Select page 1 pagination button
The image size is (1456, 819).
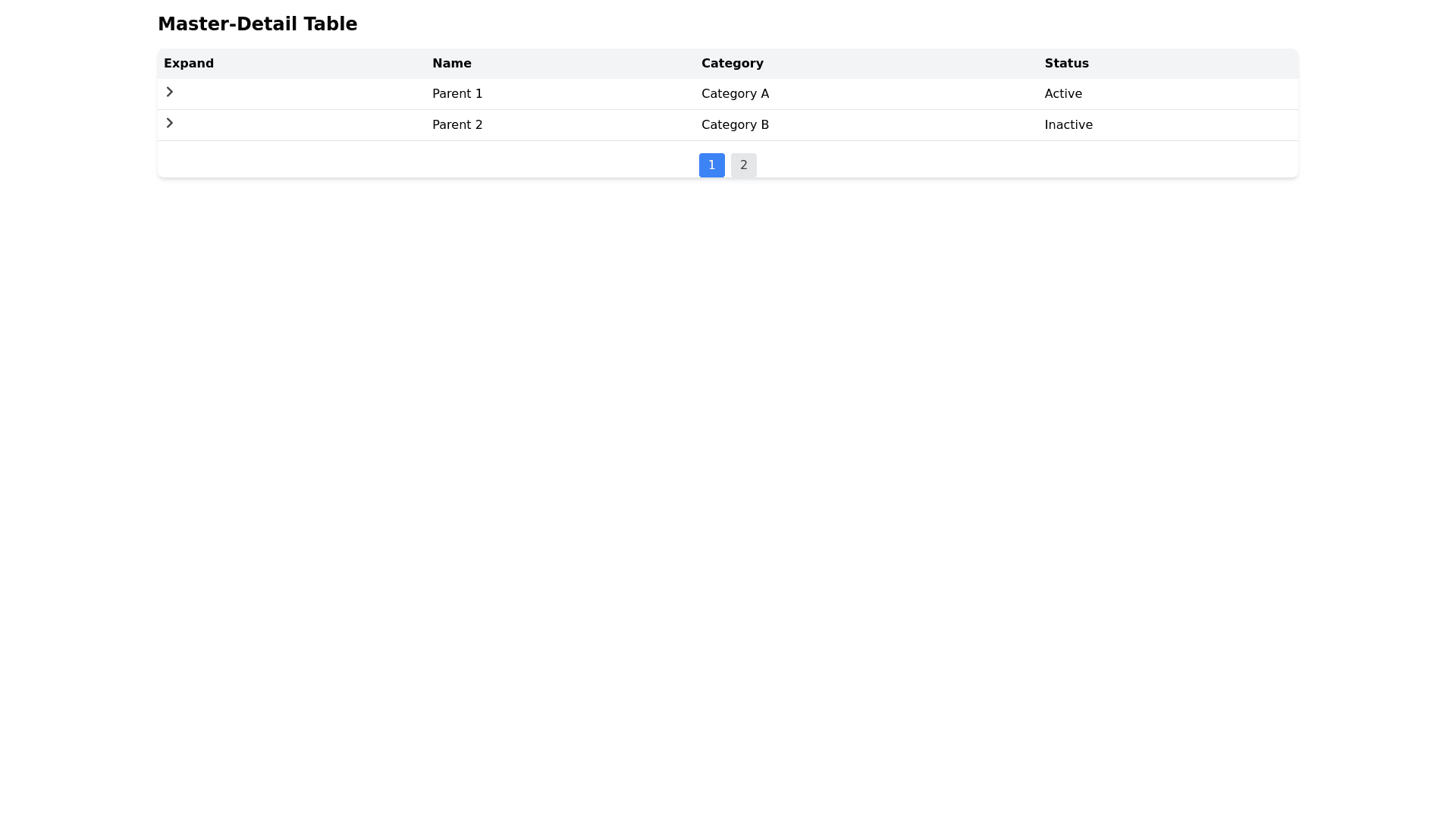(711, 165)
